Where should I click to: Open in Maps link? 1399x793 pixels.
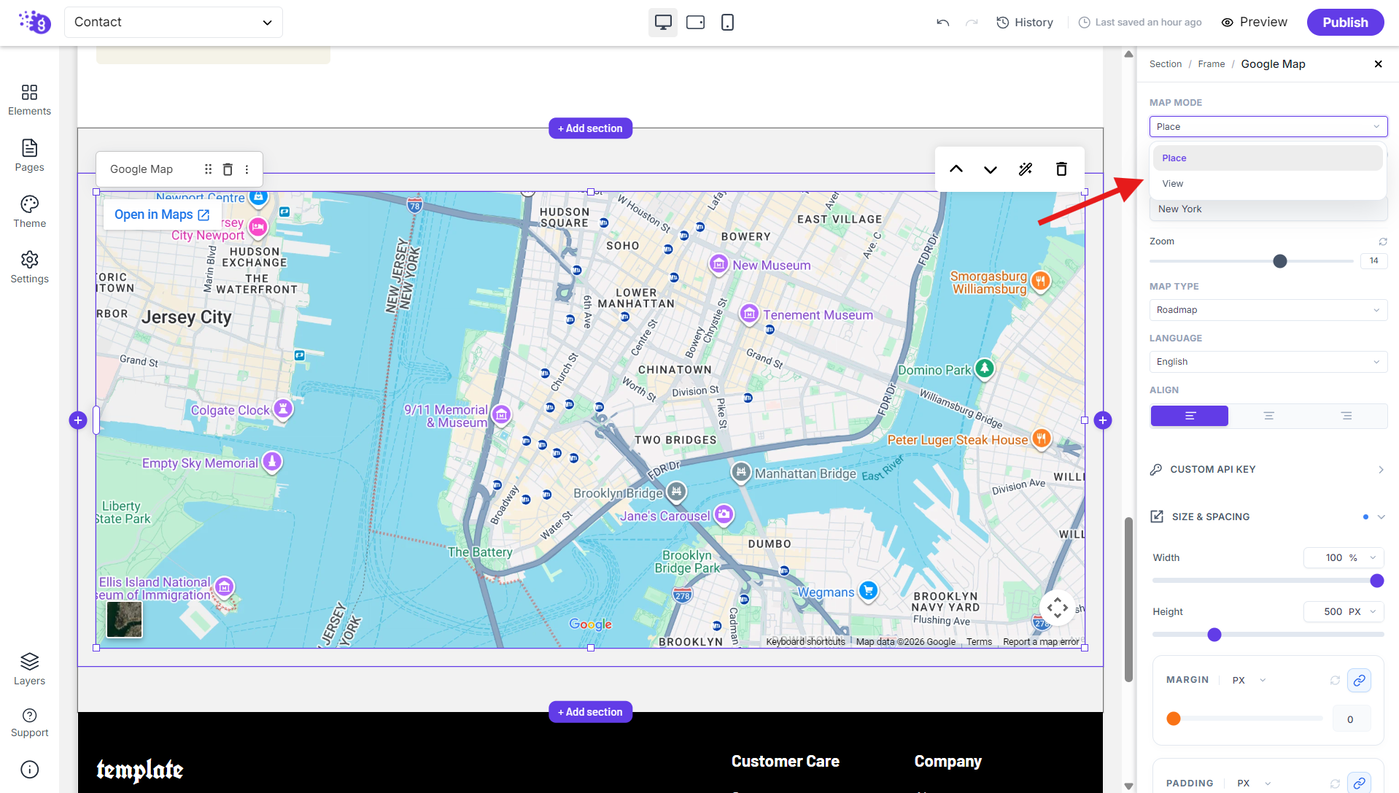(x=162, y=214)
